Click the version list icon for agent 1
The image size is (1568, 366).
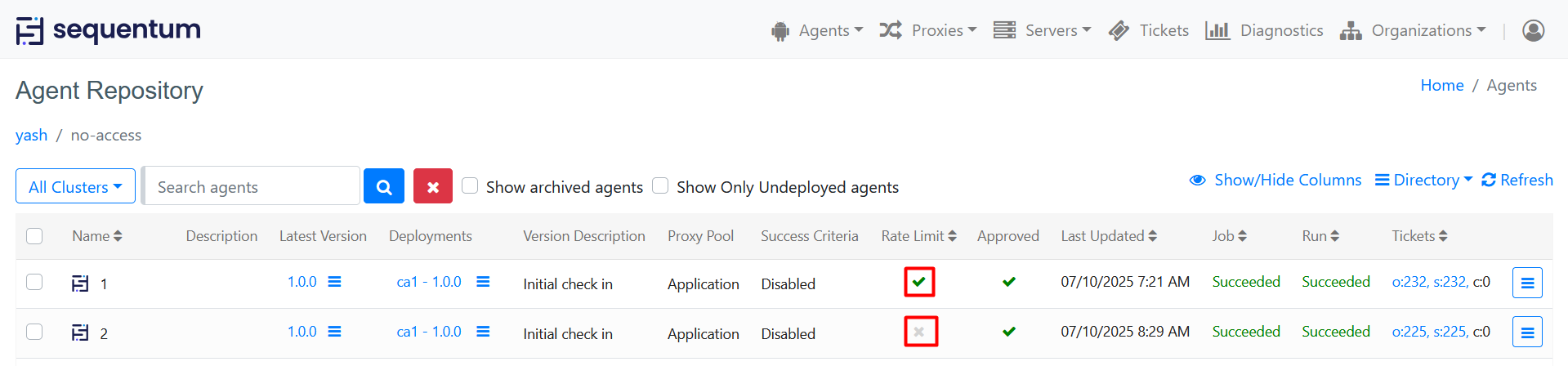[334, 282]
